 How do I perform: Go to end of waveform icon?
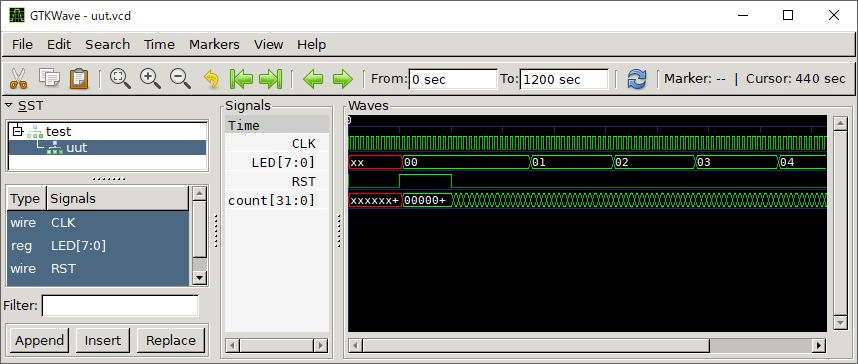pos(270,79)
